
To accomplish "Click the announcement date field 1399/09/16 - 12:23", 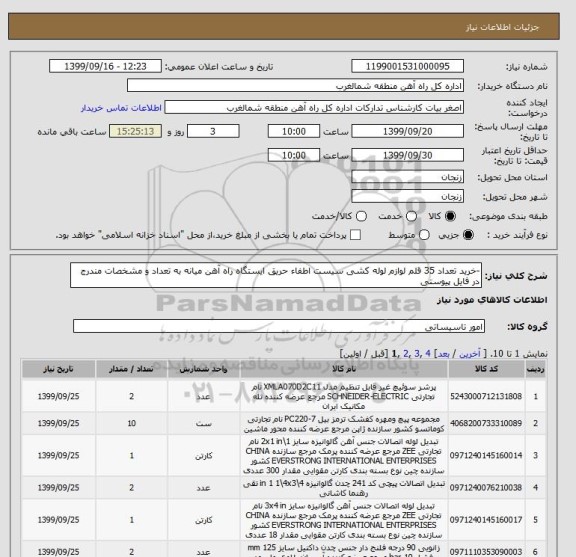I will pos(105,66).
